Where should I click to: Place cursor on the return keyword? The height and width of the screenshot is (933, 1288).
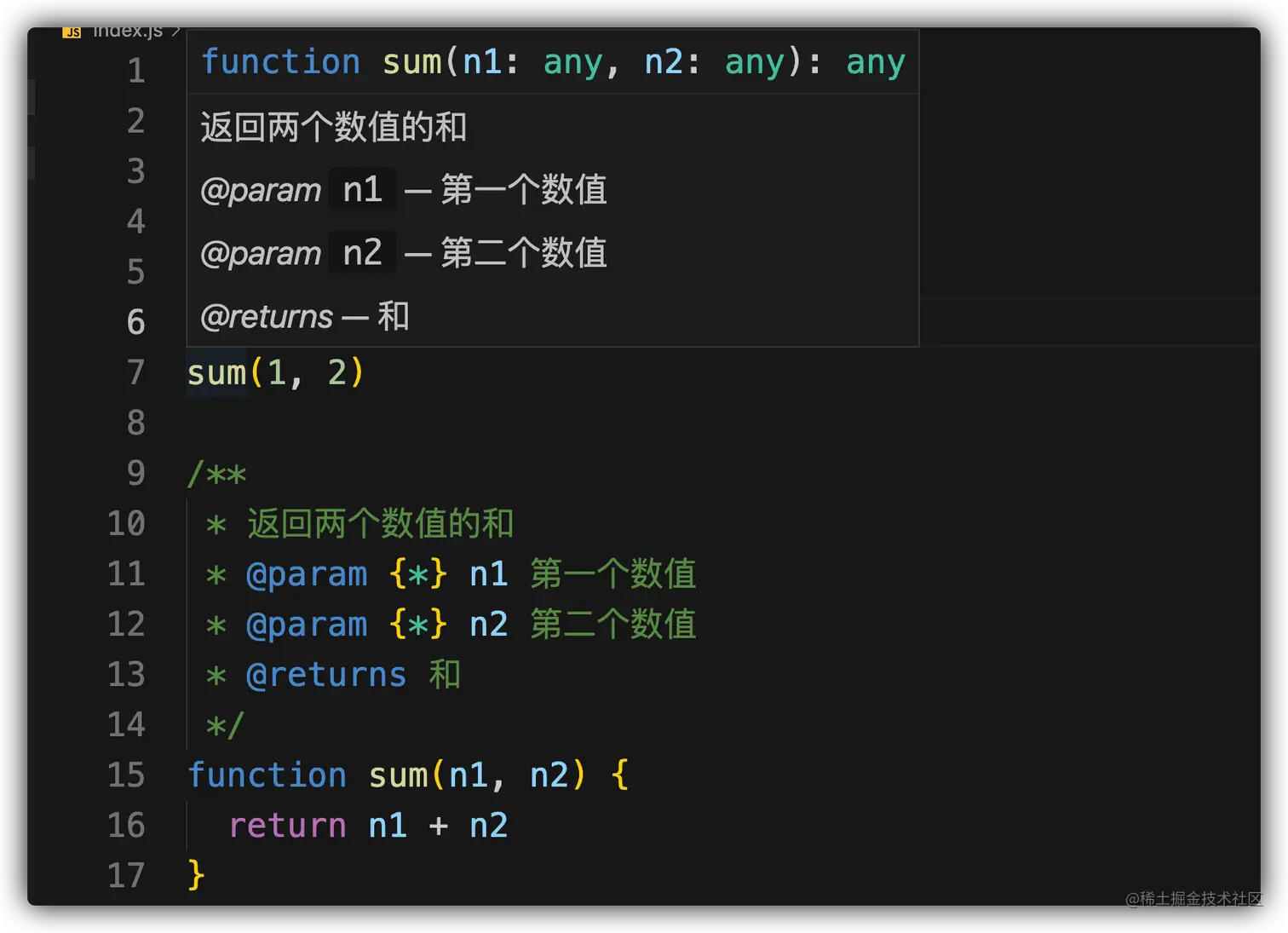(x=287, y=825)
